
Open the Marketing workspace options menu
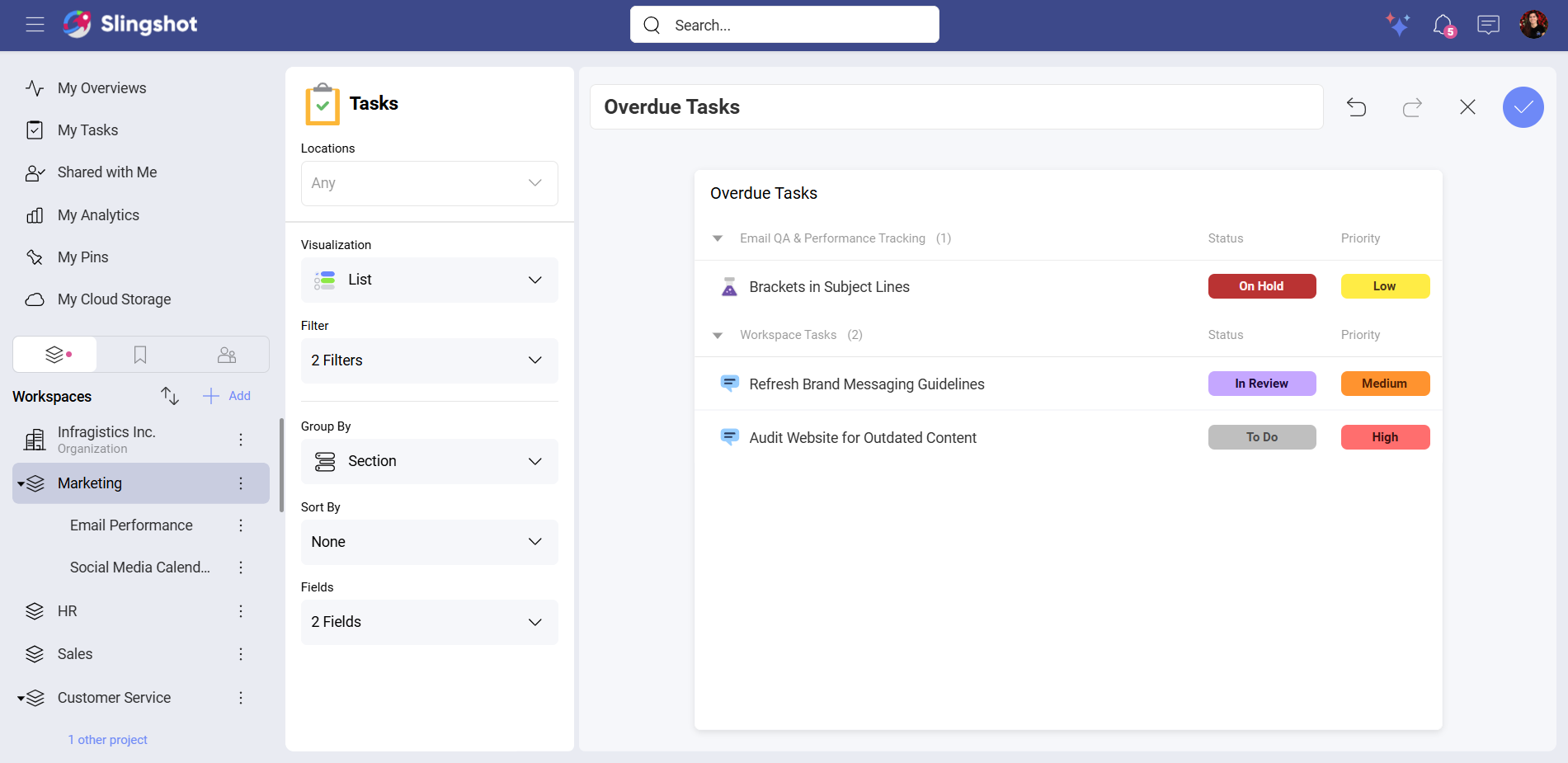[x=241, y=483]
